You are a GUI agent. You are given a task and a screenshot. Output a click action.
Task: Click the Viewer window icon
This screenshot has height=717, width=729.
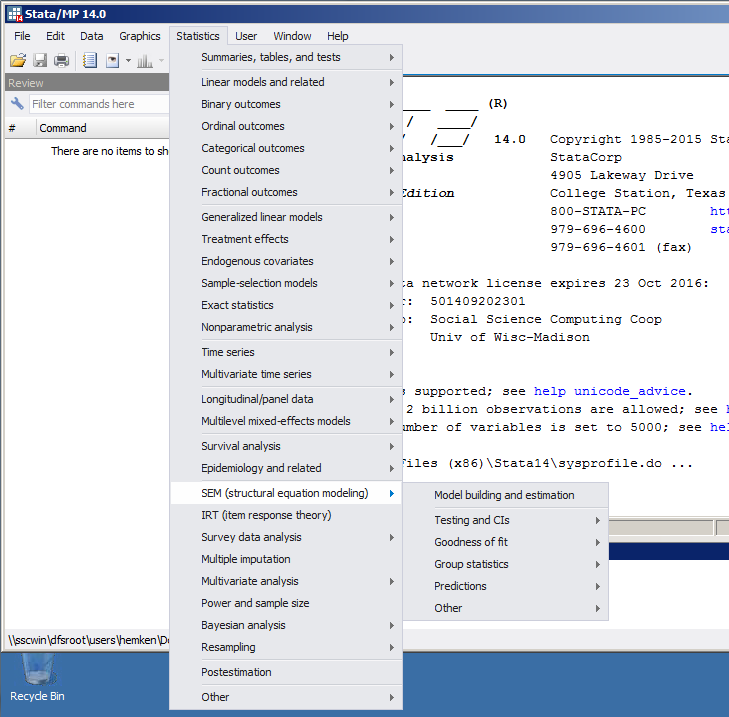tap(113, 61)
